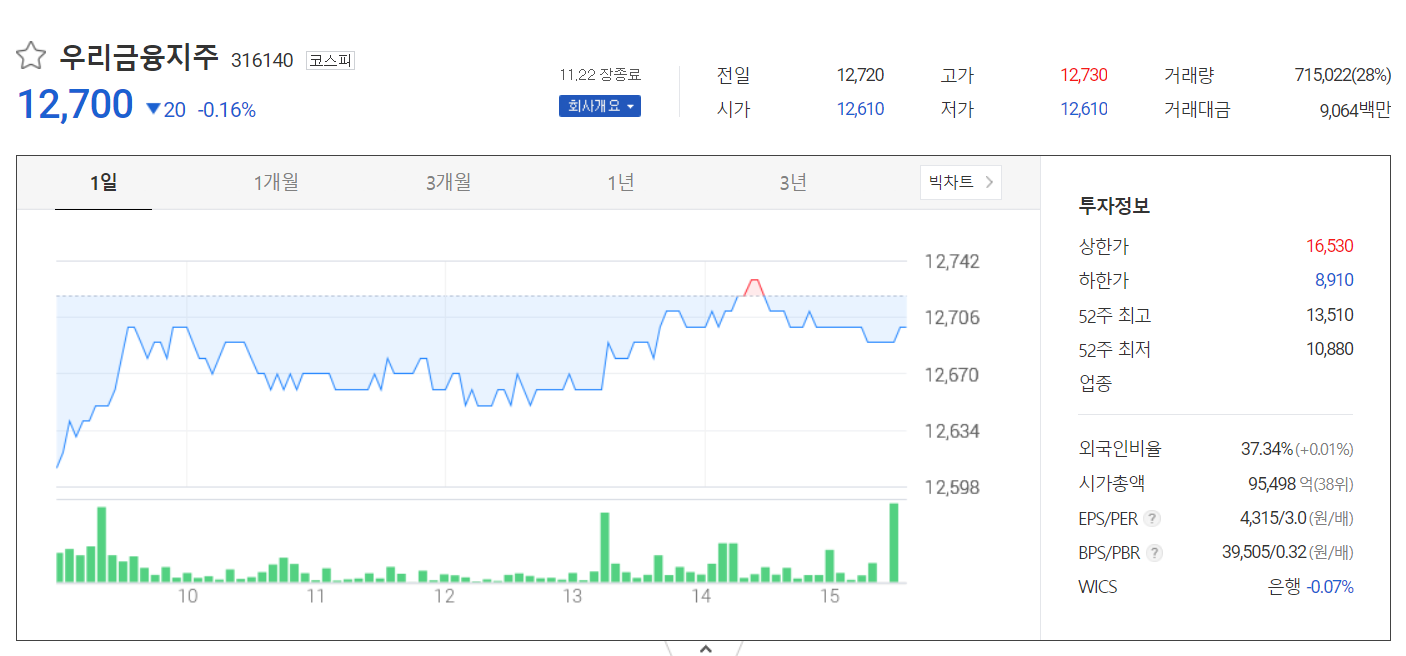1406x656 pixels.
Task: Click the WICS 은행 sector label
Action: coord(1284,586)
